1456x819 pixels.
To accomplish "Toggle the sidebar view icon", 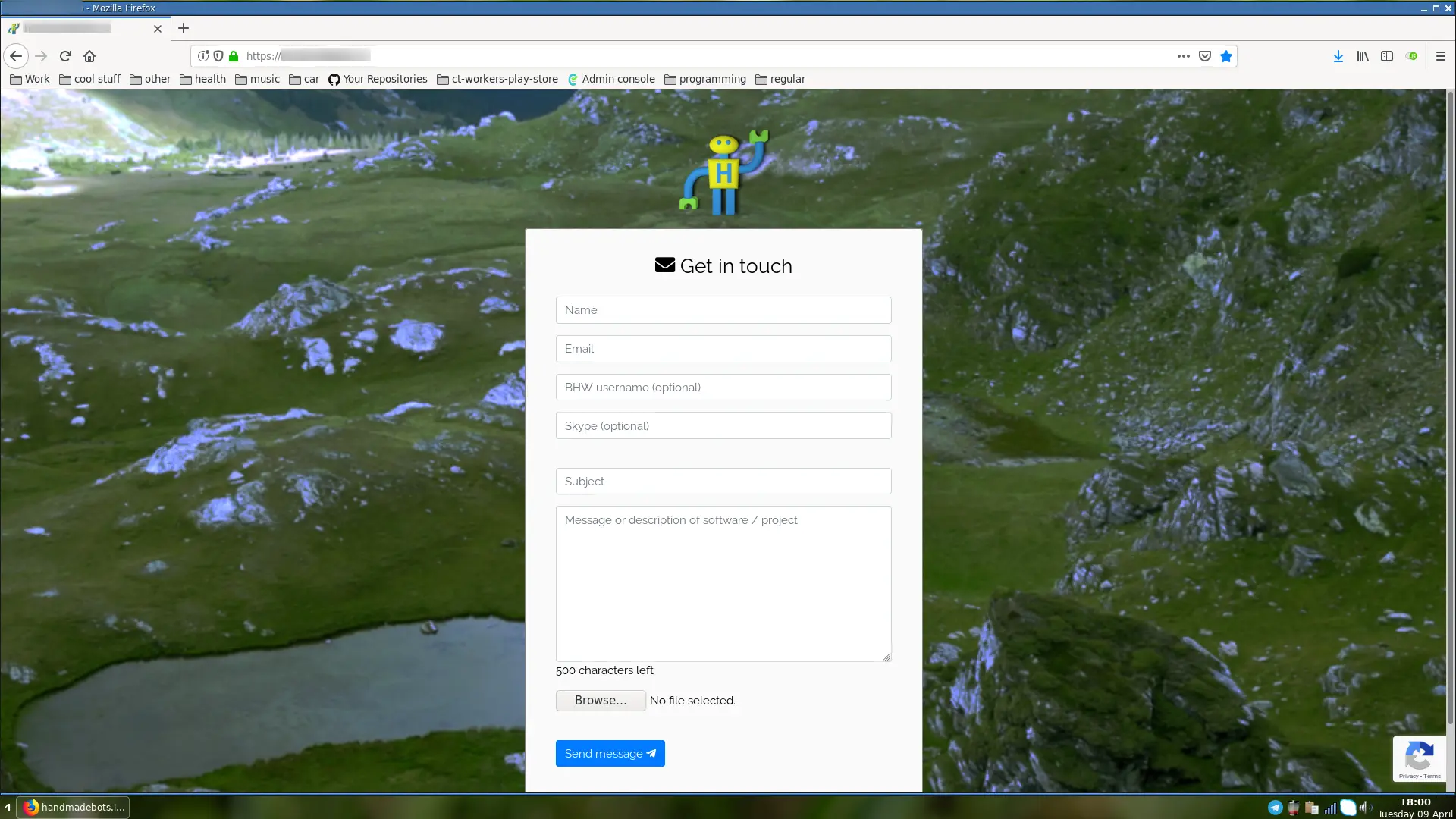I will (x=1387, y=56).
